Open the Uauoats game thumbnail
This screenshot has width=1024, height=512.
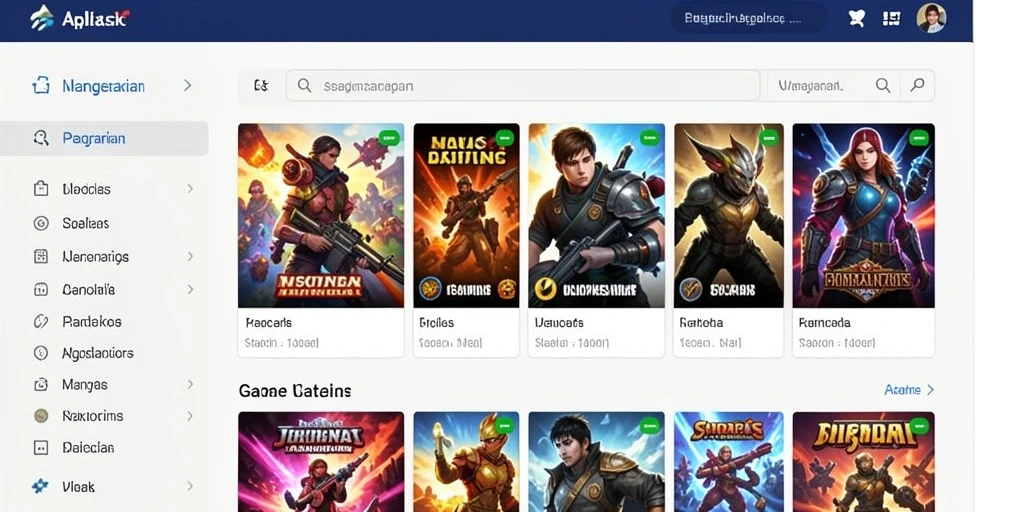coord(597,216)
